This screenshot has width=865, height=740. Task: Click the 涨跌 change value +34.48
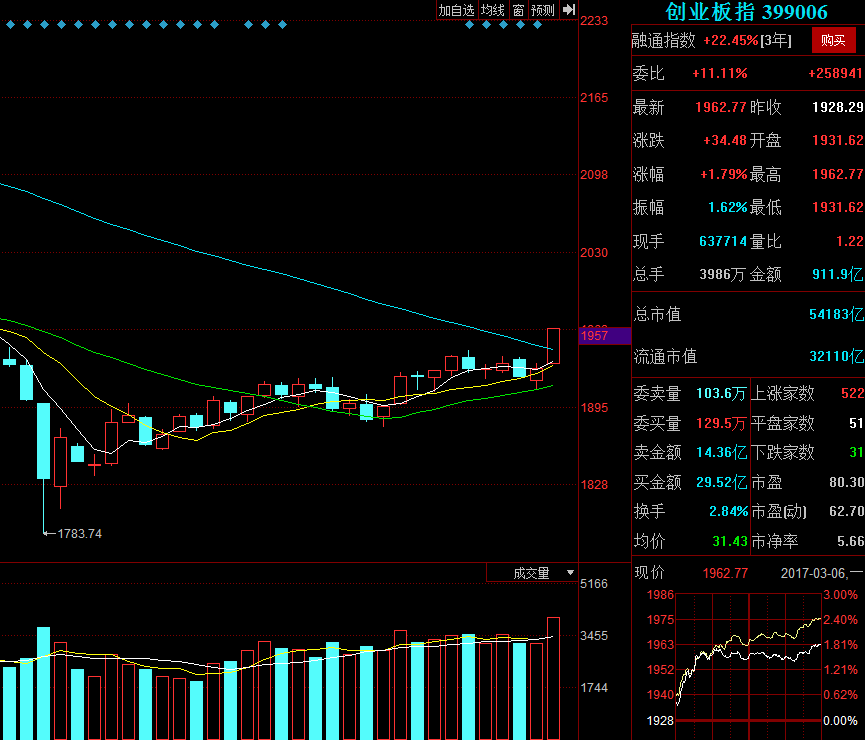[x=724, y=140]
